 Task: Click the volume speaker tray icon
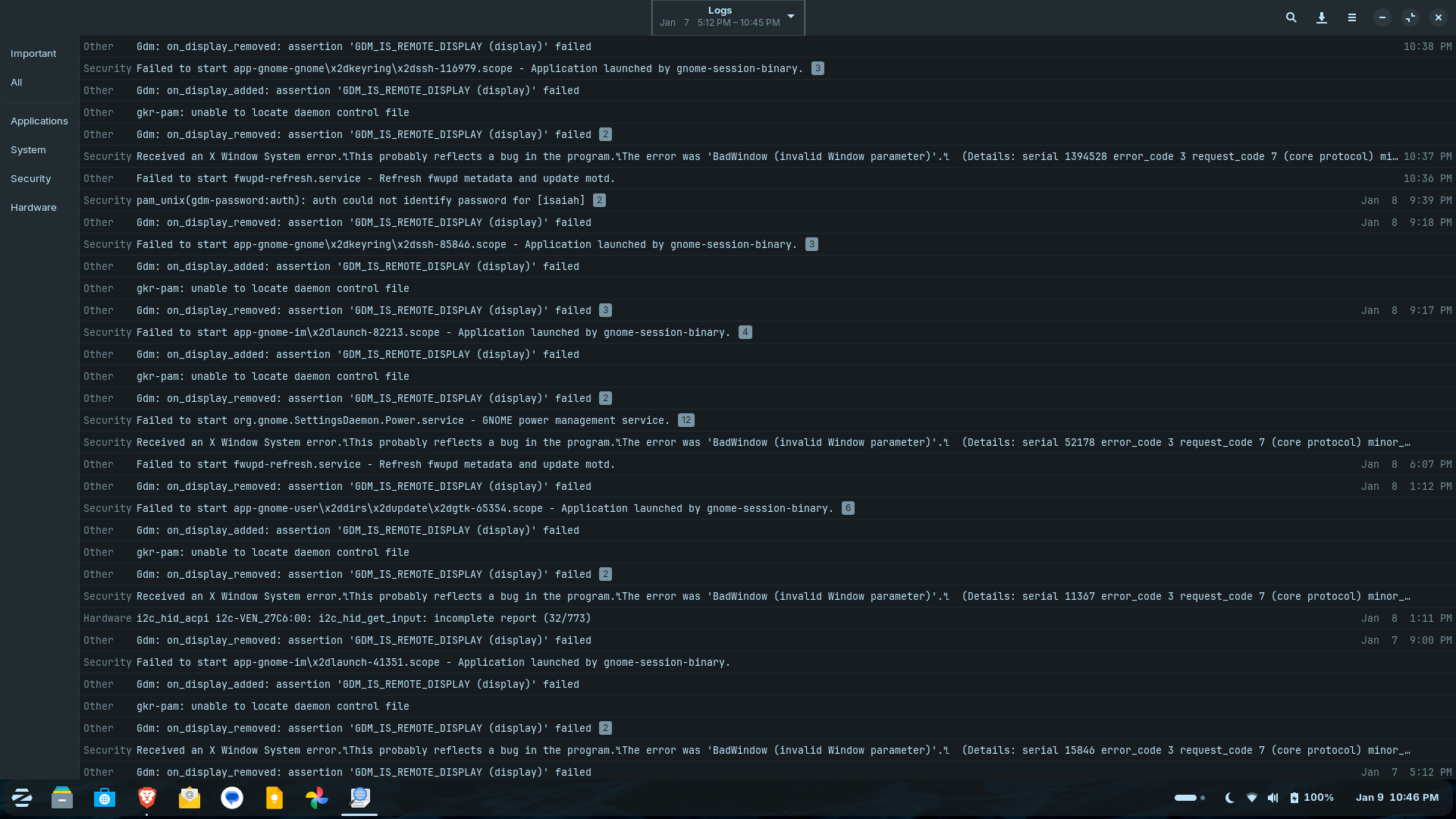coord(1273,798)
